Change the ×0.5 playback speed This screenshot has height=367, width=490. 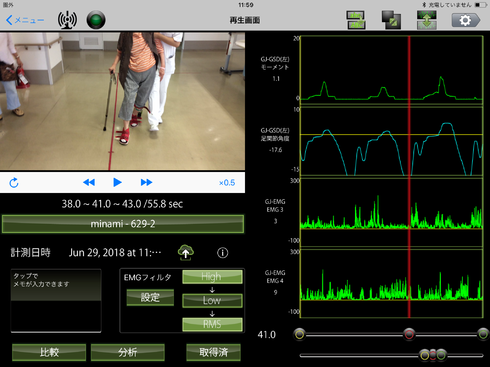coord(227,183)
